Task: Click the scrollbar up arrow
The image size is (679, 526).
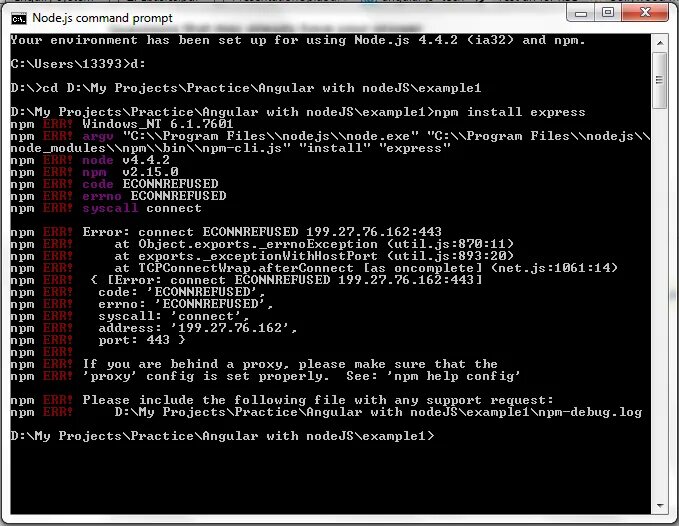Action: [660, 43]
